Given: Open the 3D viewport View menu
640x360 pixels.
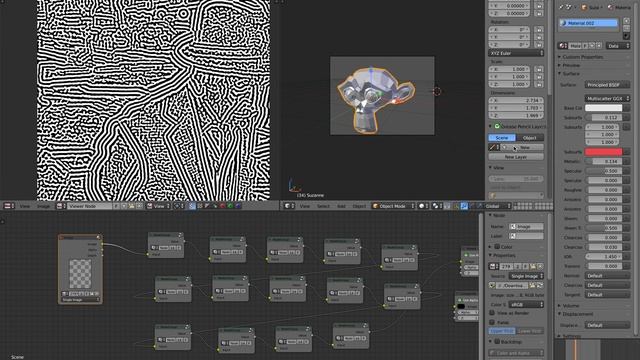Looking at the screenshot, I should click(305, 206).
